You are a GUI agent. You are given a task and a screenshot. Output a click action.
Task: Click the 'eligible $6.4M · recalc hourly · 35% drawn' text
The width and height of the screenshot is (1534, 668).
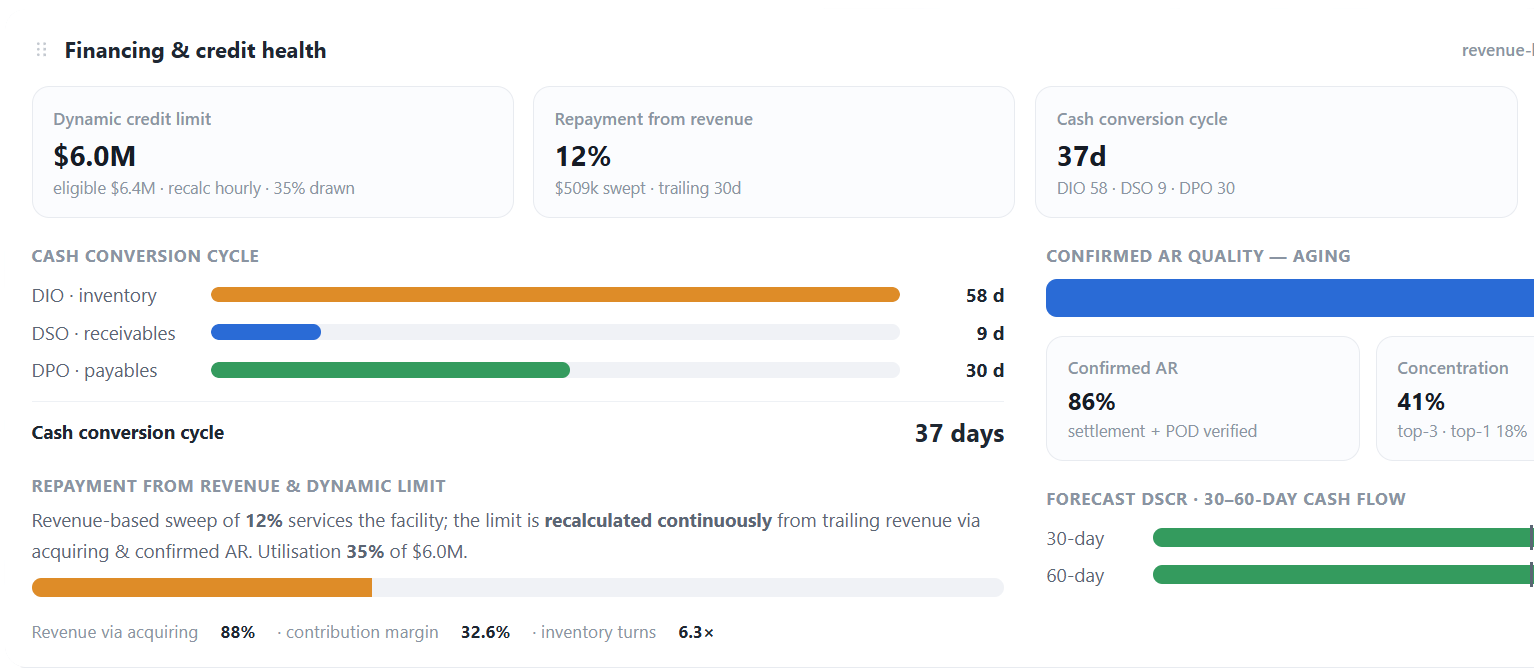pos(204,188)
